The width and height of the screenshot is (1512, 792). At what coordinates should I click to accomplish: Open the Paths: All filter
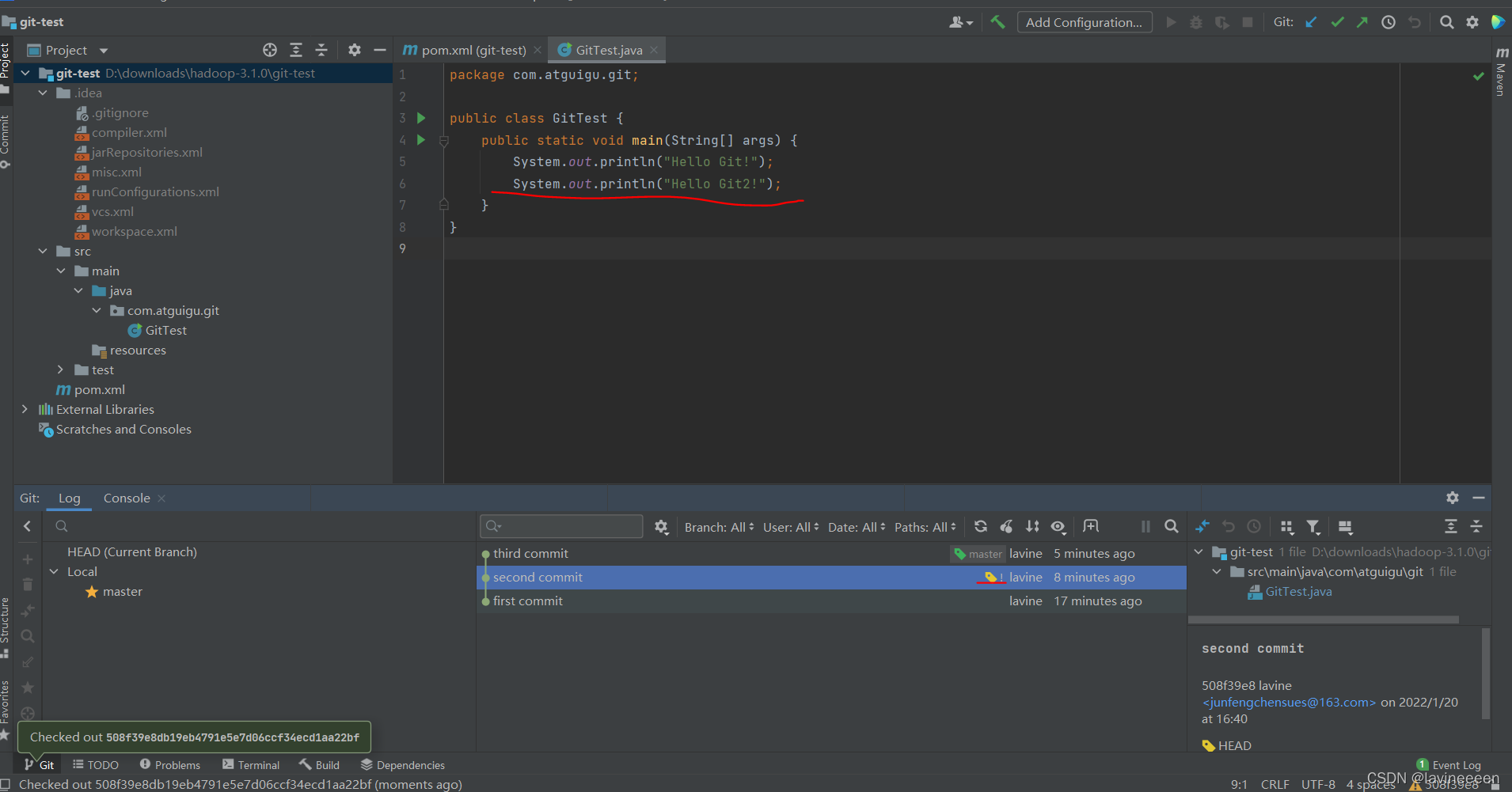coord(925,528)
